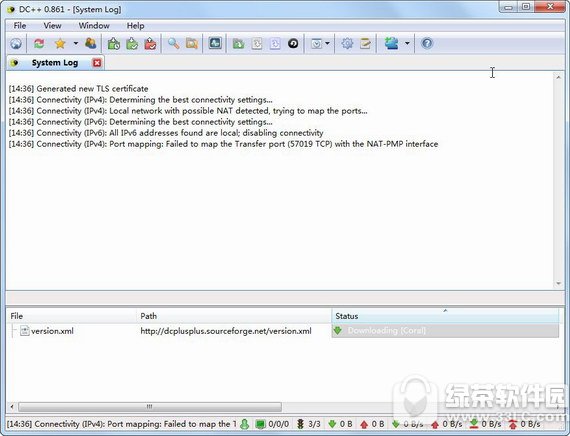Click the Reconnect arrows icon
Viewport: 570px width, 436px height.
point(39,44)
